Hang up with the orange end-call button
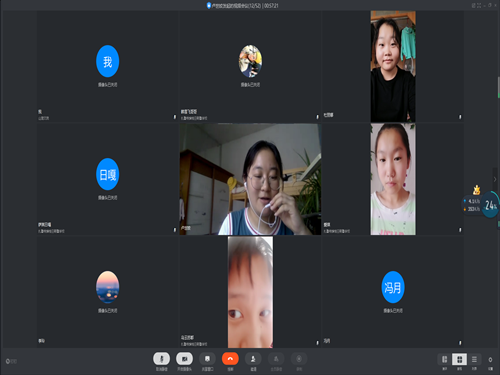Image resolution: width=500 pixels, height=375 pixels. (230, 359)
